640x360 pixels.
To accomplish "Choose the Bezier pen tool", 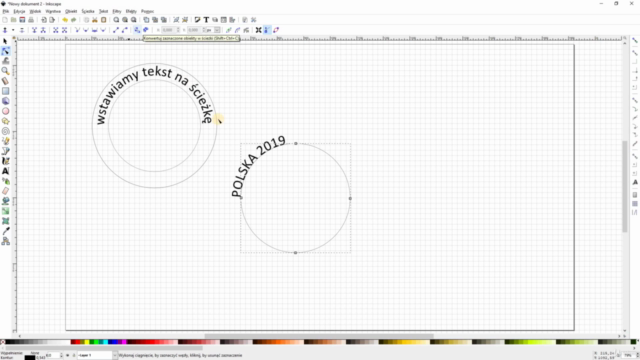I will tap(5, 151).
